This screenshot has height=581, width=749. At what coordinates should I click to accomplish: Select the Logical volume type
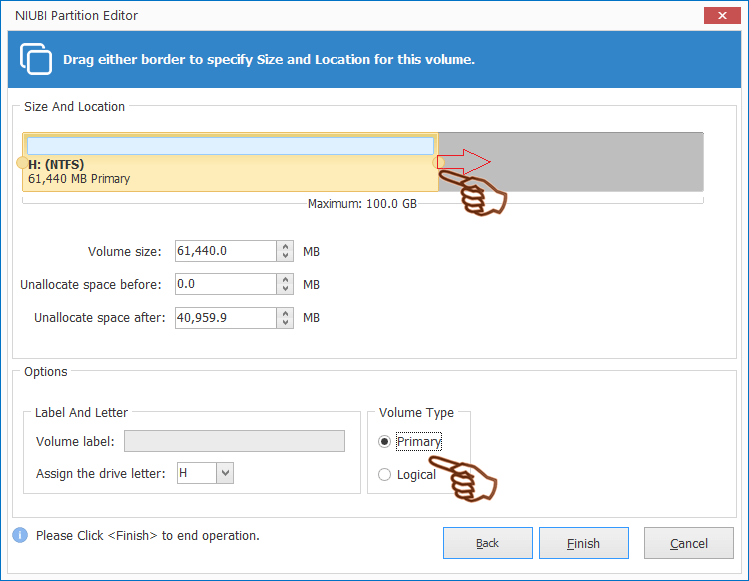386,475
